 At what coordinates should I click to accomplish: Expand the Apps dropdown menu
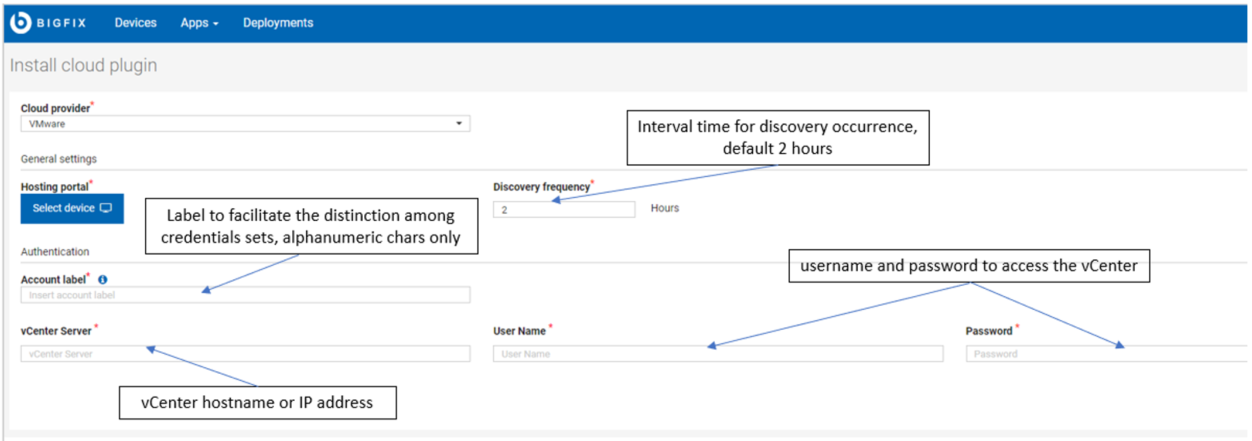[x=199, y=23]
